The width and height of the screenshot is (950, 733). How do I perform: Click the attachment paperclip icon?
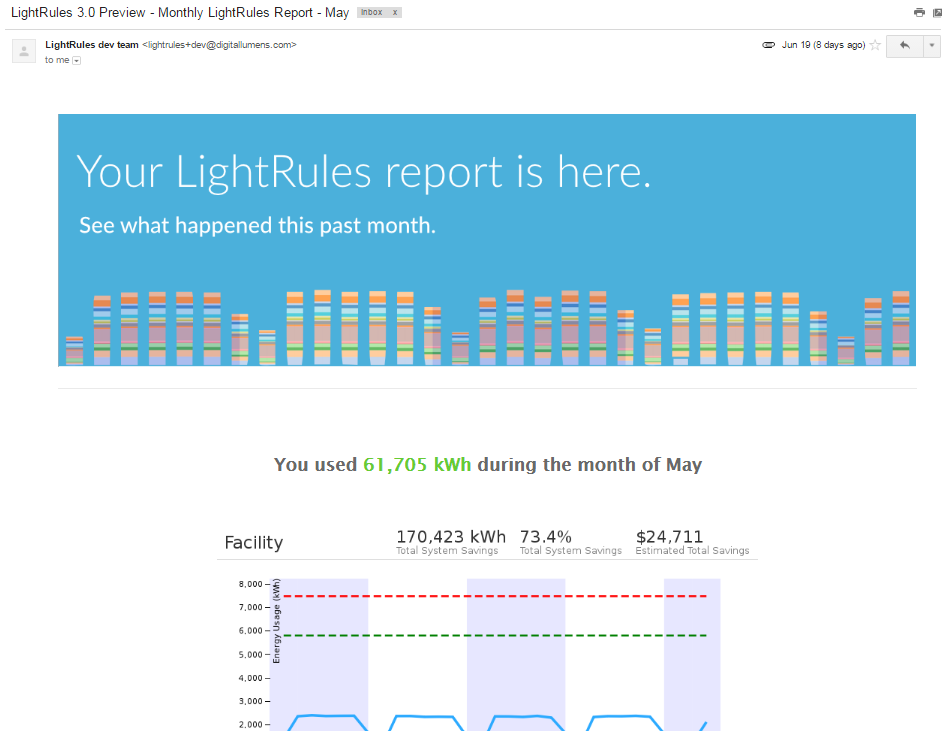click(768, 45)
